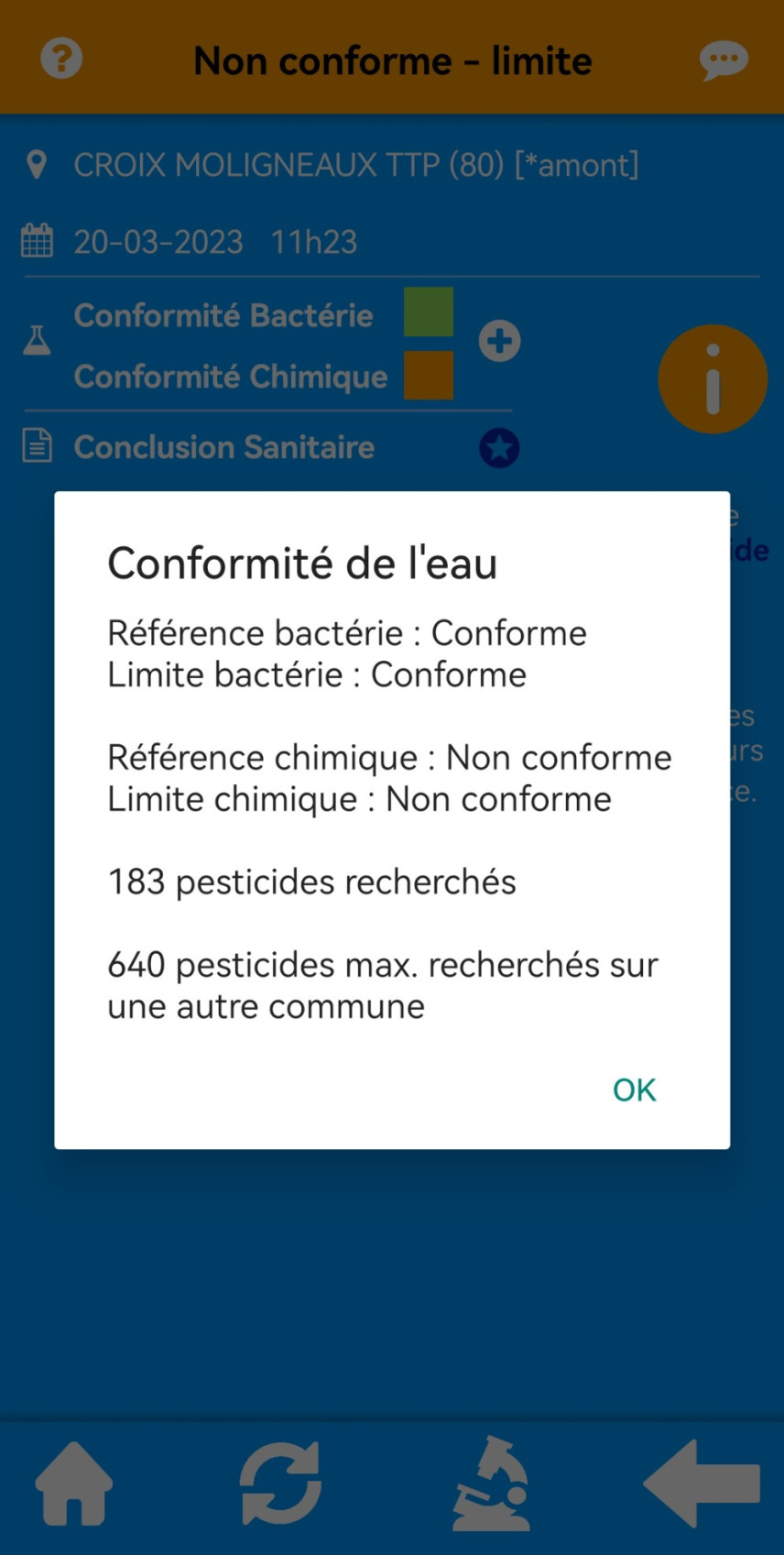Click the orange chemical conformity swatch
Viewport: 784px width, 1555px height.
click(x=429, y=376)
